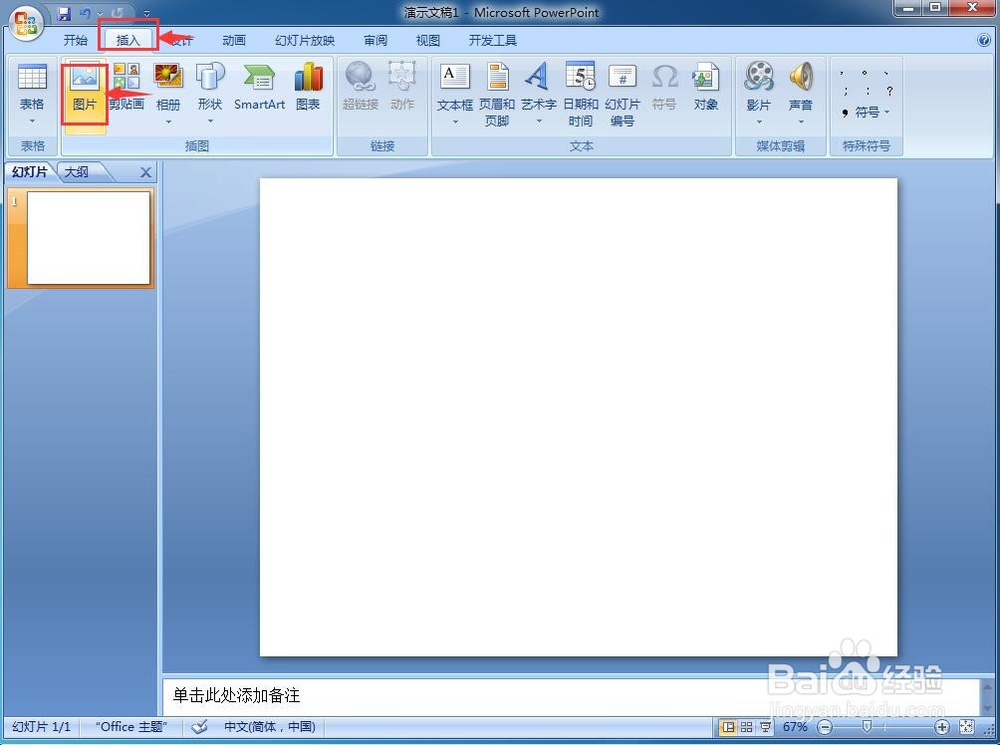Switch to the 开始 ribbon tab
This screenshot has width=1000, height=745.
coord(75,40)
